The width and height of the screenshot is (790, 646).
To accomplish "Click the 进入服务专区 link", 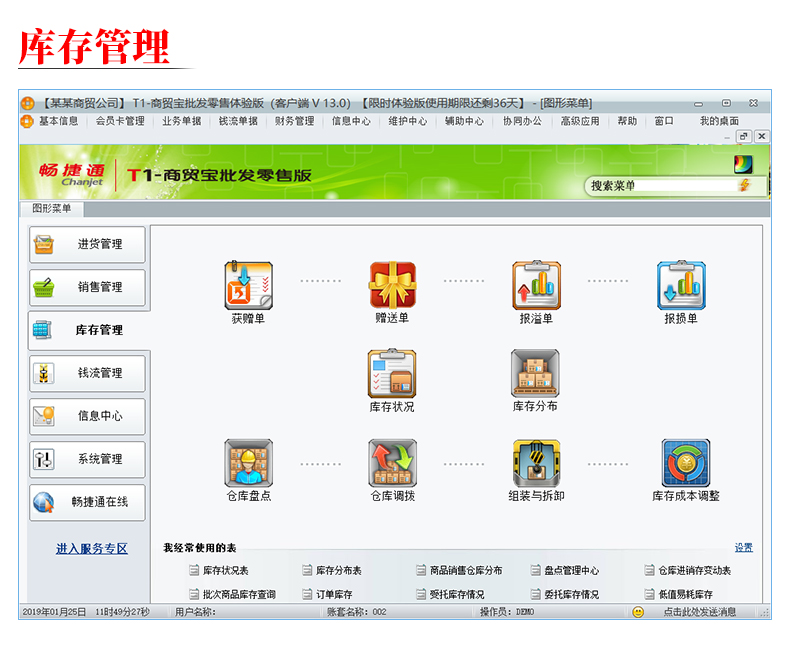I will pyautogui.click(x=92, y=549).
